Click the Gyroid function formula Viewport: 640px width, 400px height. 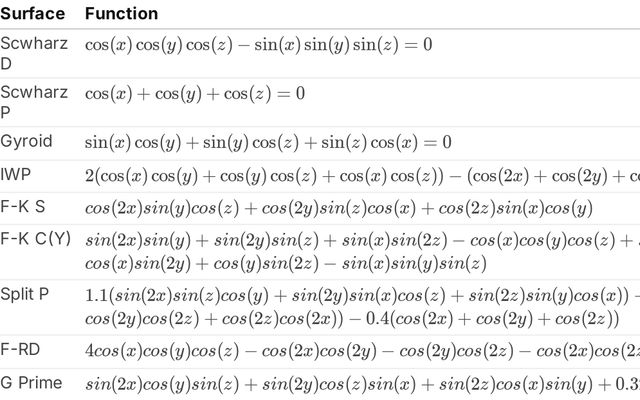click(x=268, y=143)
